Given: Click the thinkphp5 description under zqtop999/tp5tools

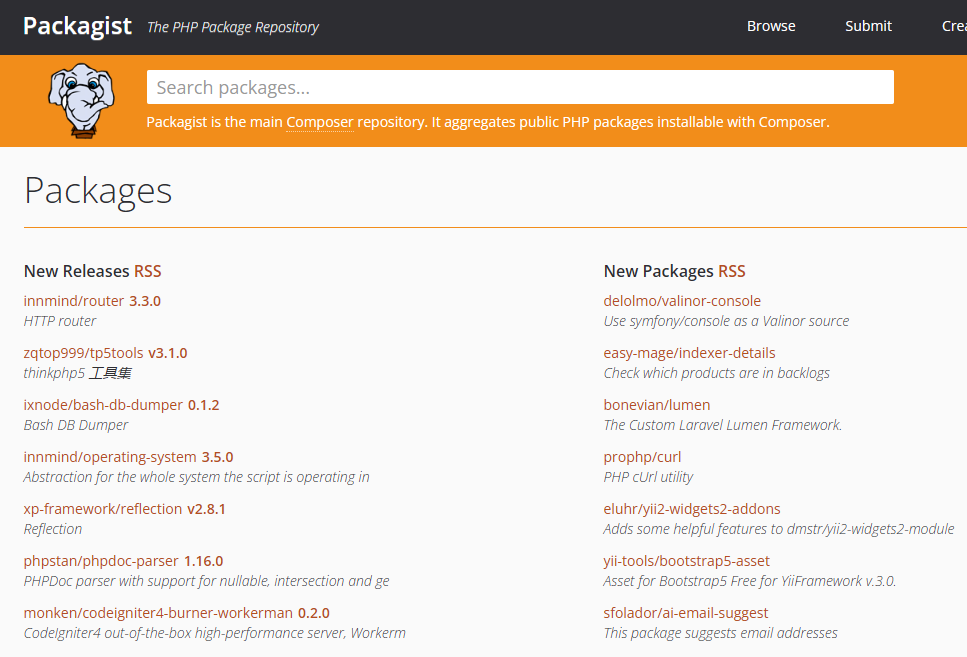Looking at the screenshot, I should click(78, 373).
